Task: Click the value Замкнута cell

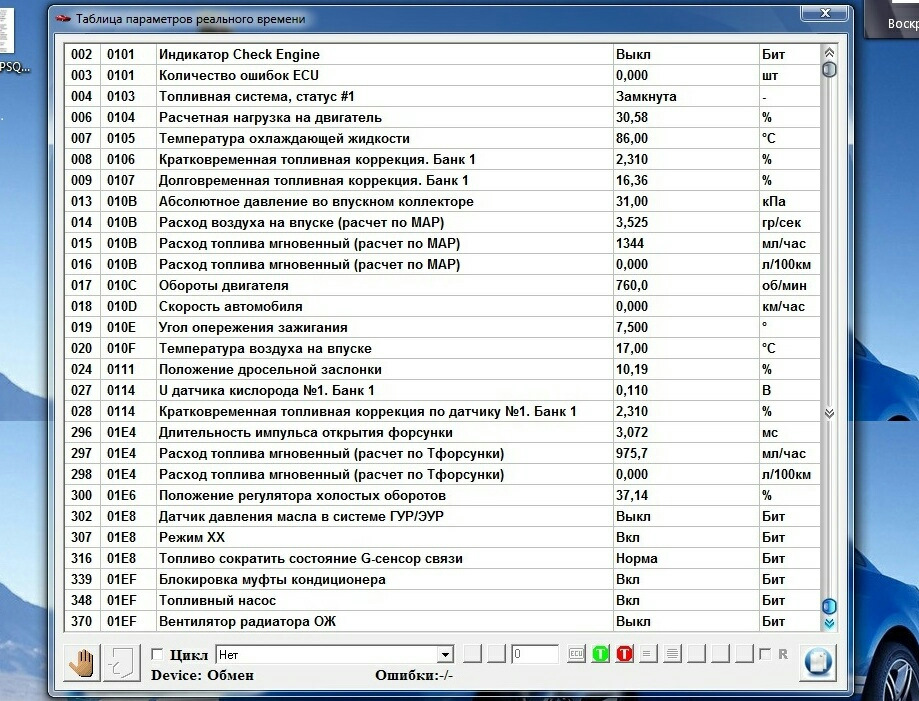Action: tap(686, 97)
